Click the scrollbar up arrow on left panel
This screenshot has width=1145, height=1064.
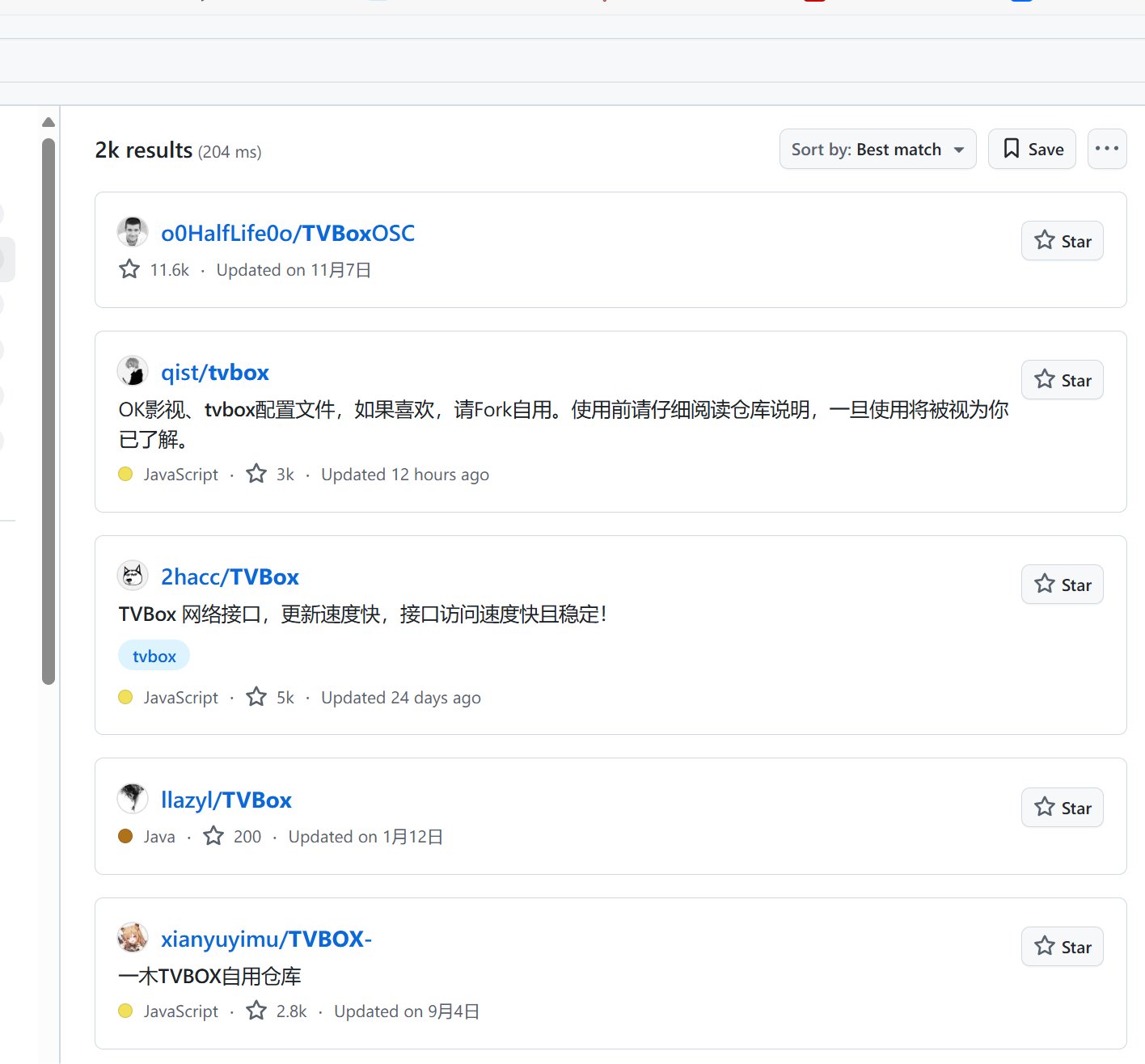pos(49,123)
